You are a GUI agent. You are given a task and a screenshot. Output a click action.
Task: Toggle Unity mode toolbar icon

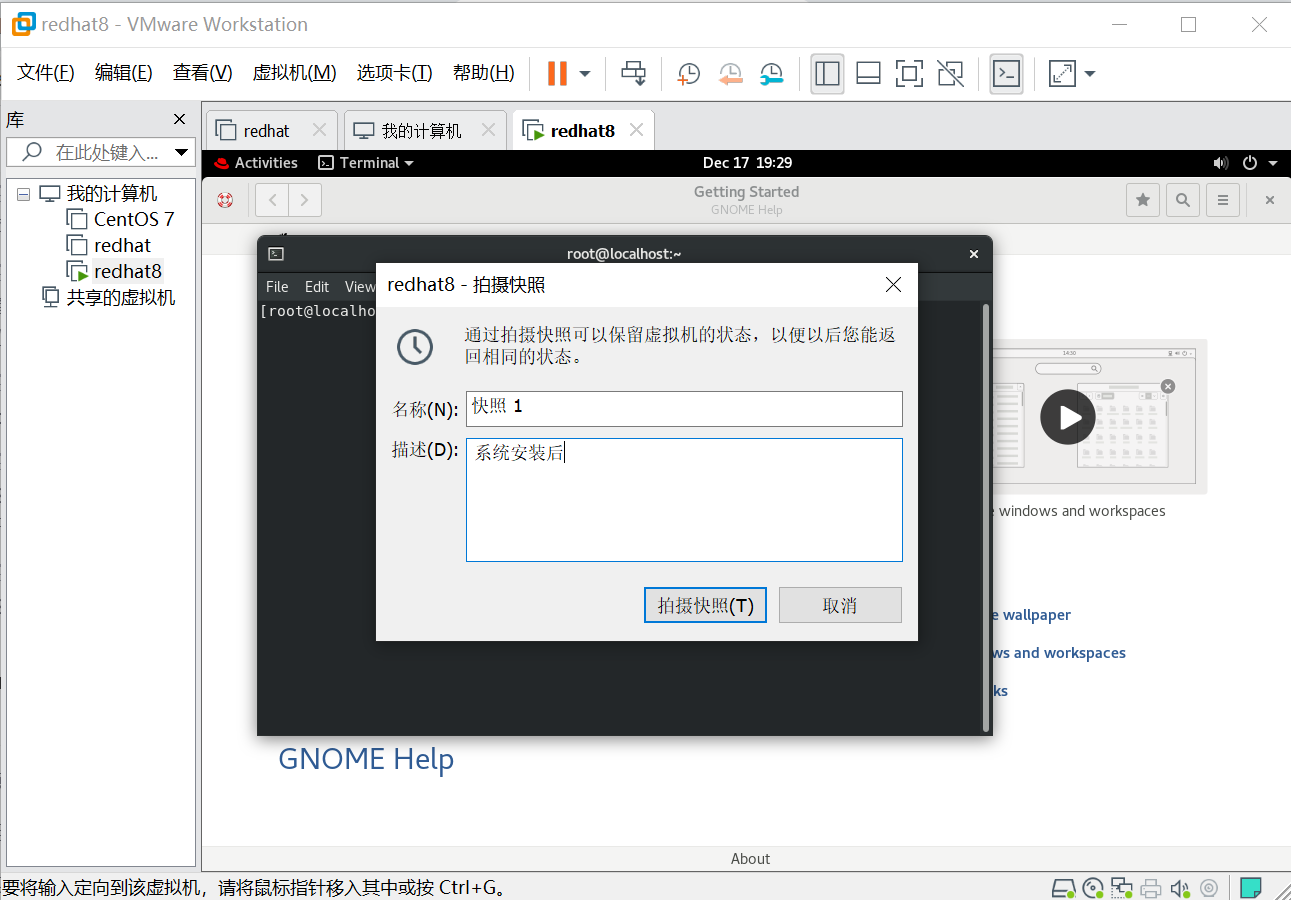point(950,73)
